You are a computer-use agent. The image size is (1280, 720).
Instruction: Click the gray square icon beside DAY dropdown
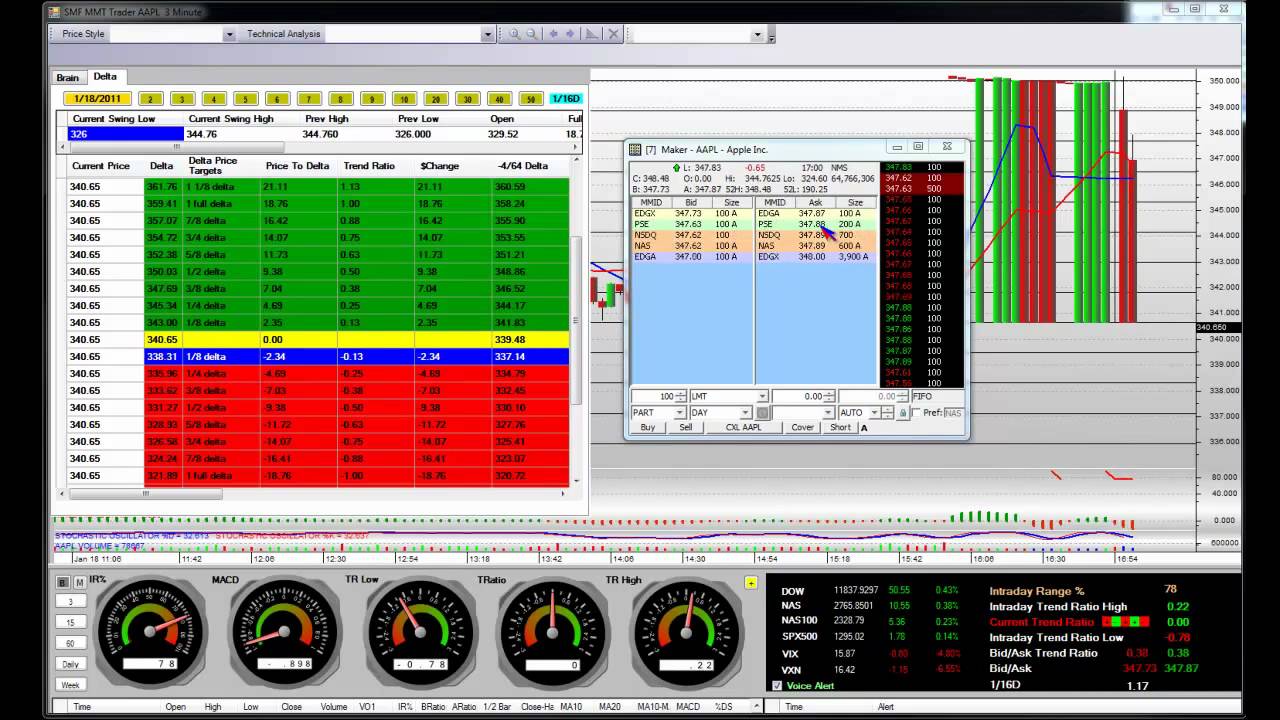tap(763, 413)
